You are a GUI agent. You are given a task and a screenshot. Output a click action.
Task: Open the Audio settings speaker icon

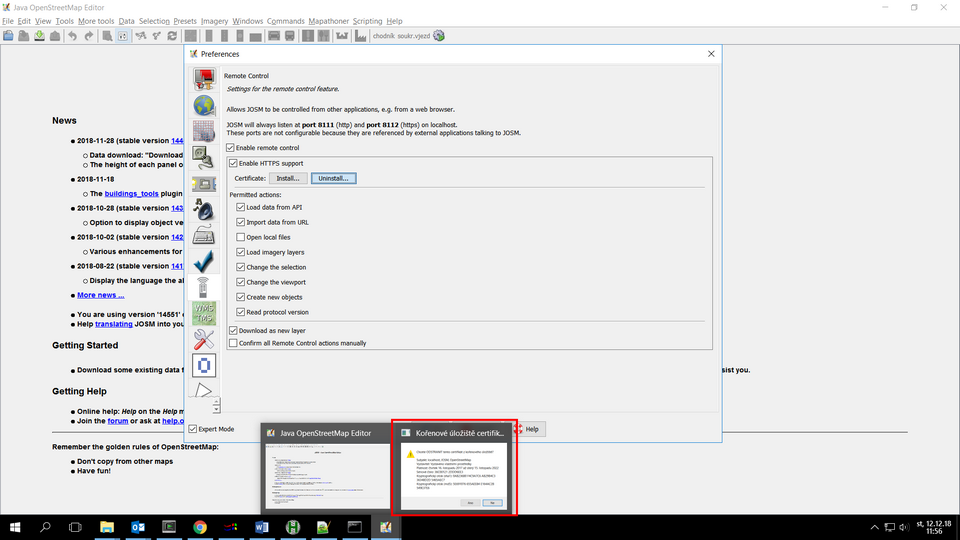point(204,209)
